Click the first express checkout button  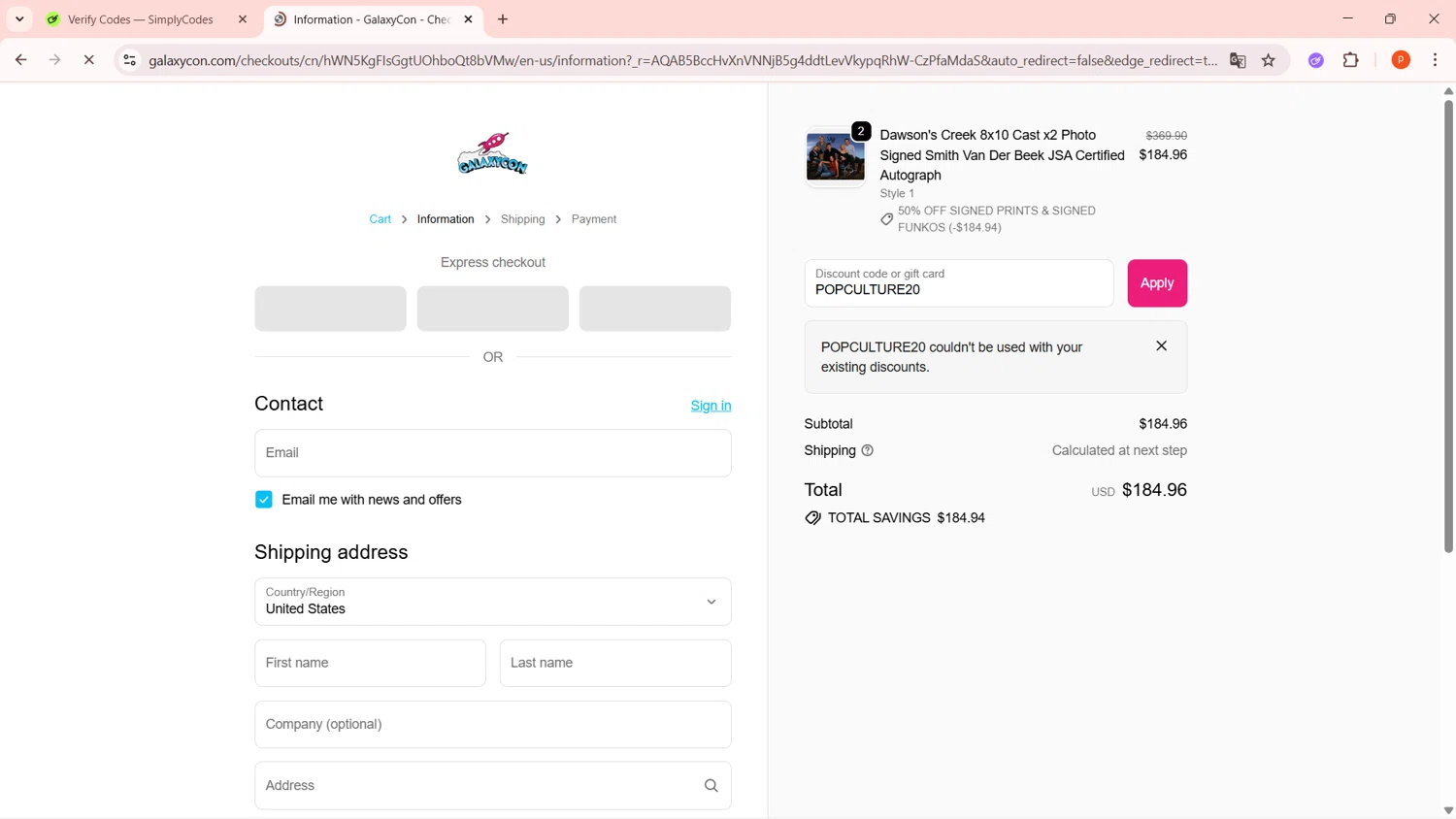tap(331, 309)
